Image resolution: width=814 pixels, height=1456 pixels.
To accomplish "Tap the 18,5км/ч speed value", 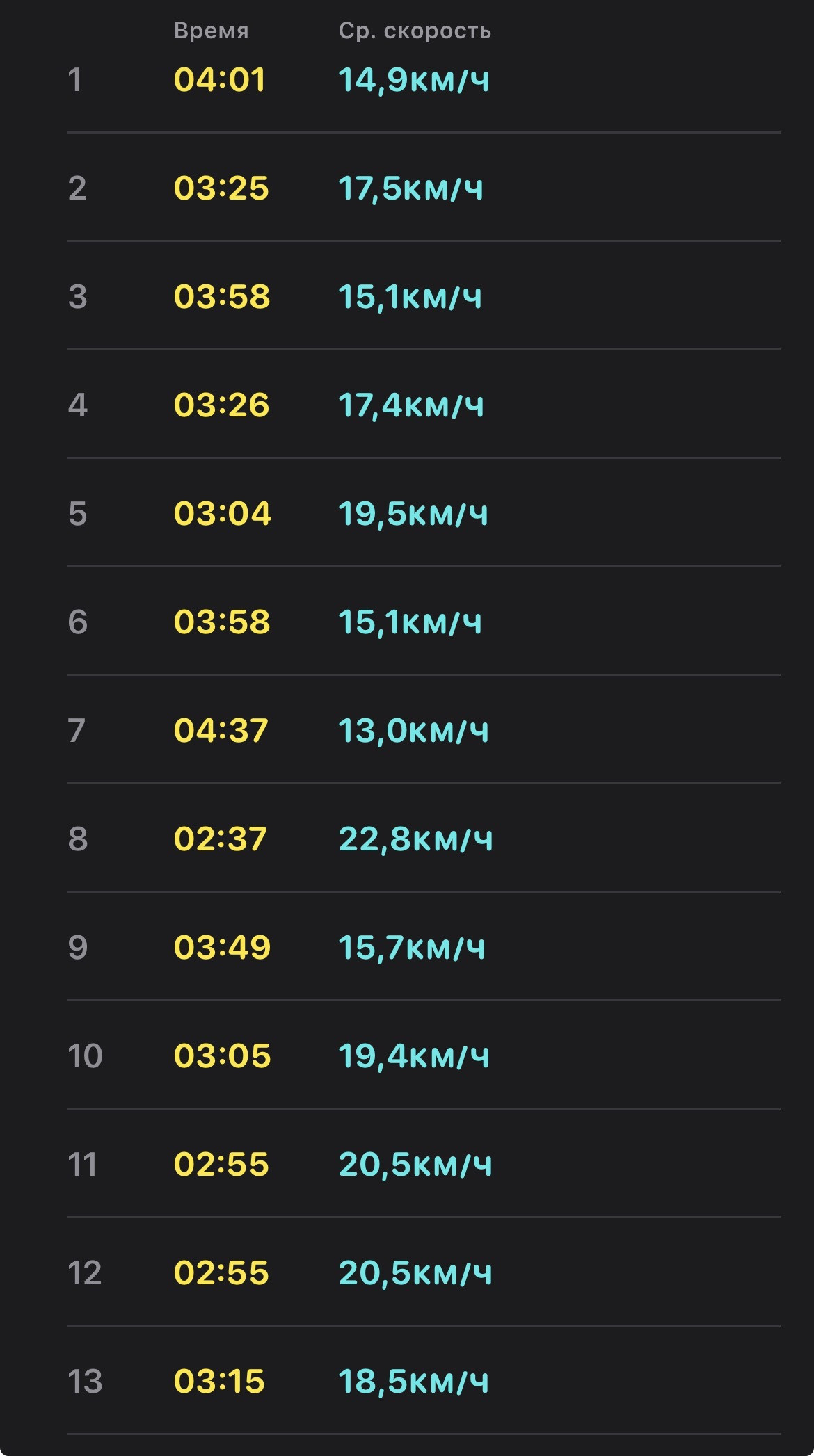I will coord(413,1381).
